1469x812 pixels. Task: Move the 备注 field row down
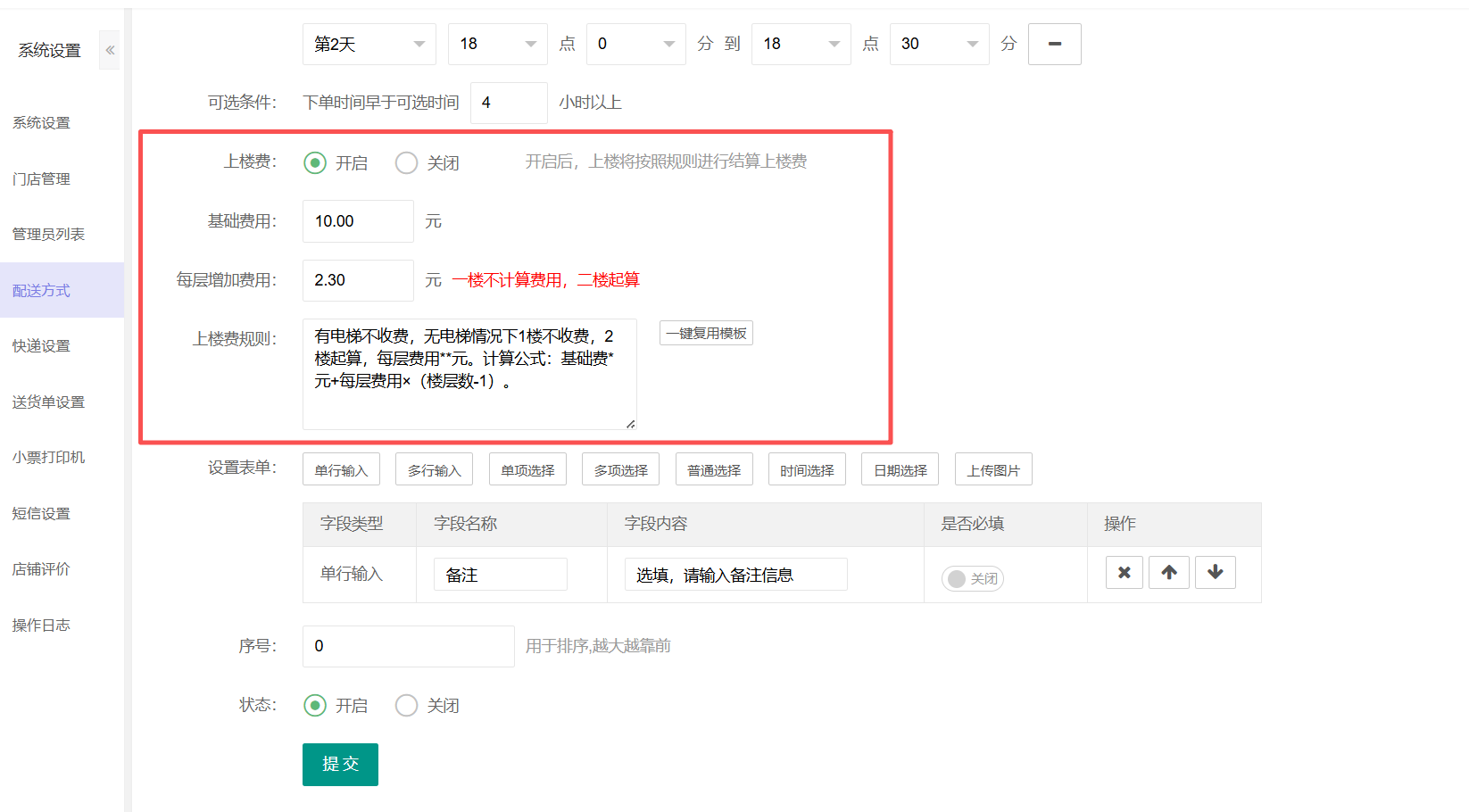click(x=1215, y=573)
